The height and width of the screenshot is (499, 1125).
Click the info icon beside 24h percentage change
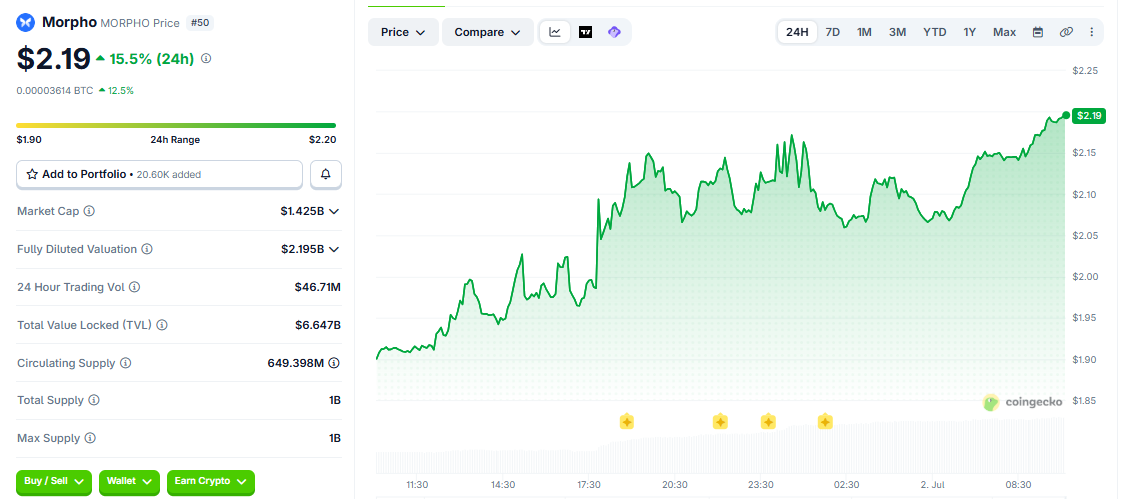pyautogui.click(x=206, y=59)
